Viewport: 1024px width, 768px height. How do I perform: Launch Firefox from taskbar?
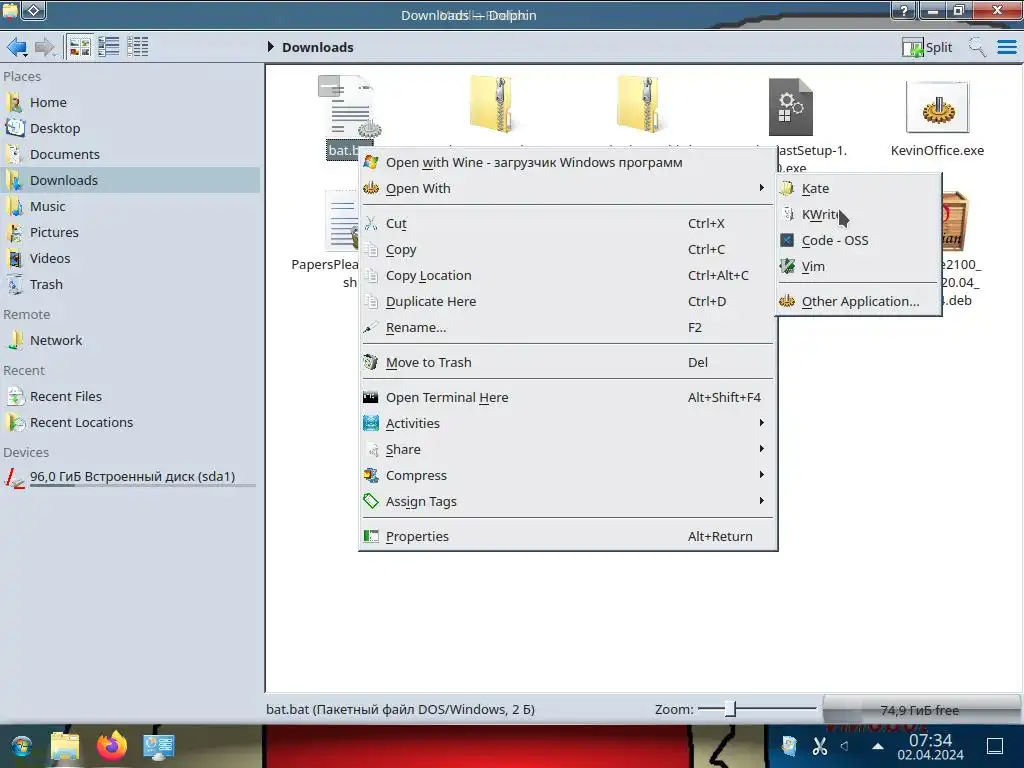pos(112,746)
